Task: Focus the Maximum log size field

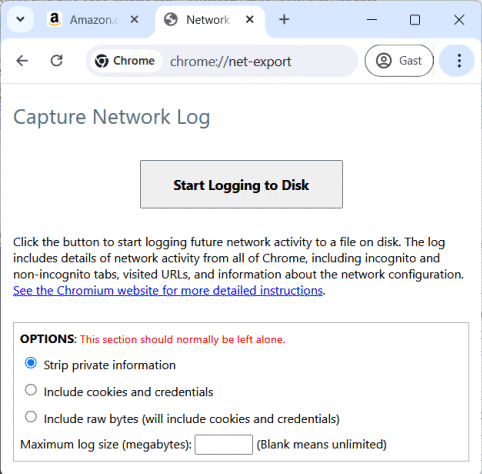Action: [x=224, y=444]
